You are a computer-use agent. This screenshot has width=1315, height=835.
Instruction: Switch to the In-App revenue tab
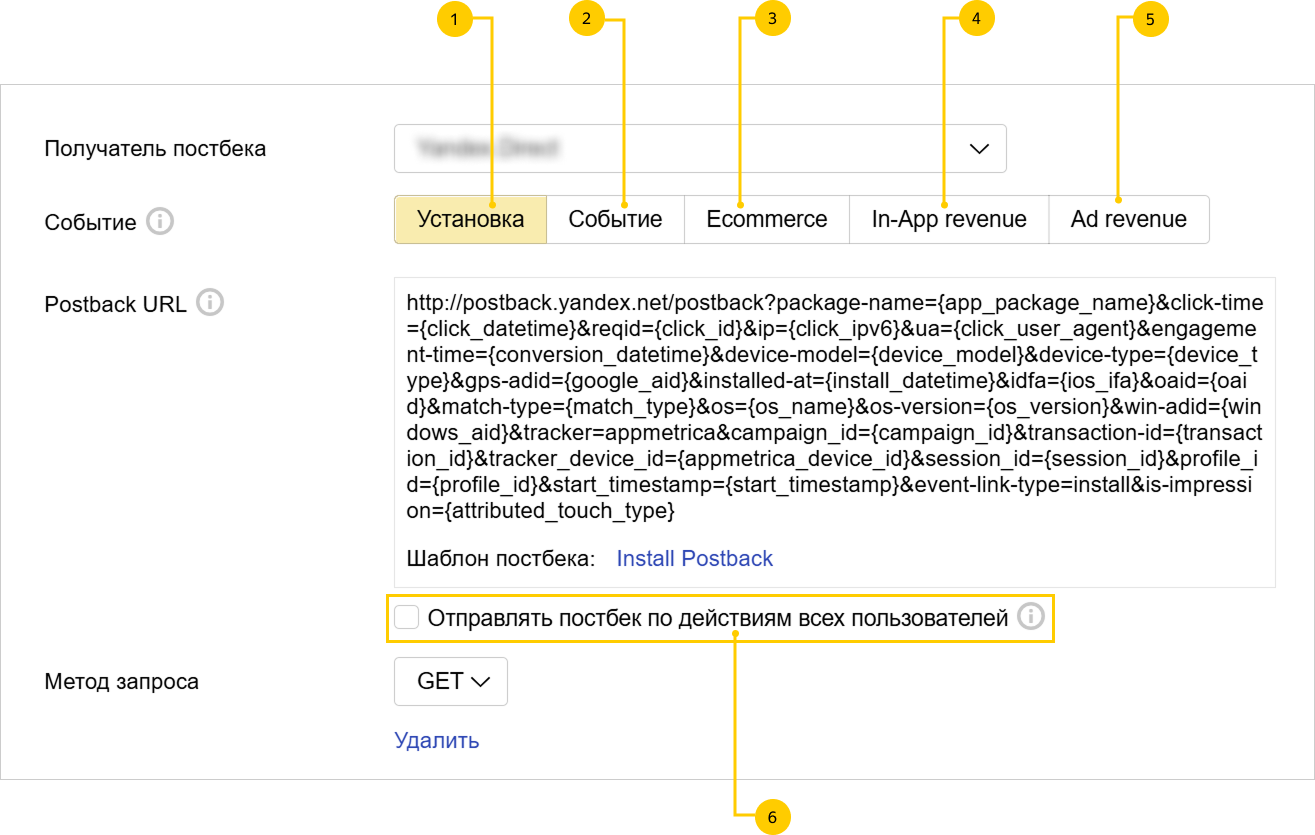coord(948,220)
